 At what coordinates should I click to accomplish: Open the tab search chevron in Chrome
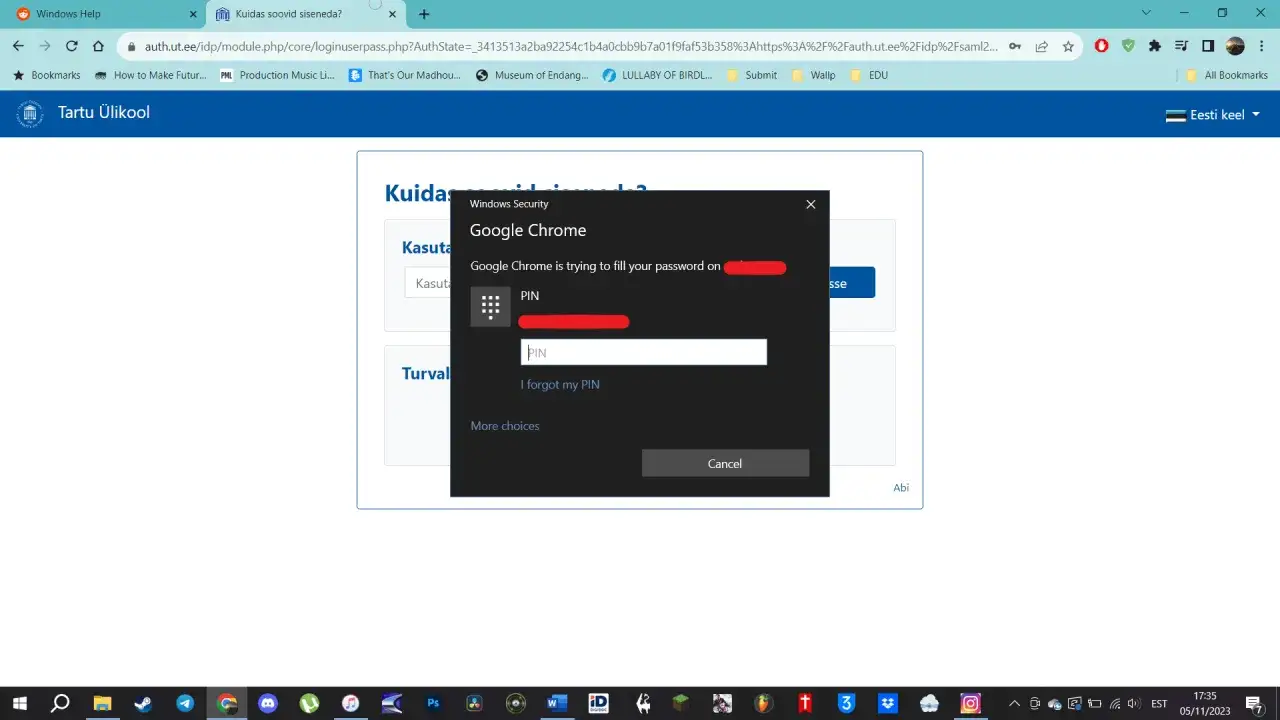coord(1146,13)
